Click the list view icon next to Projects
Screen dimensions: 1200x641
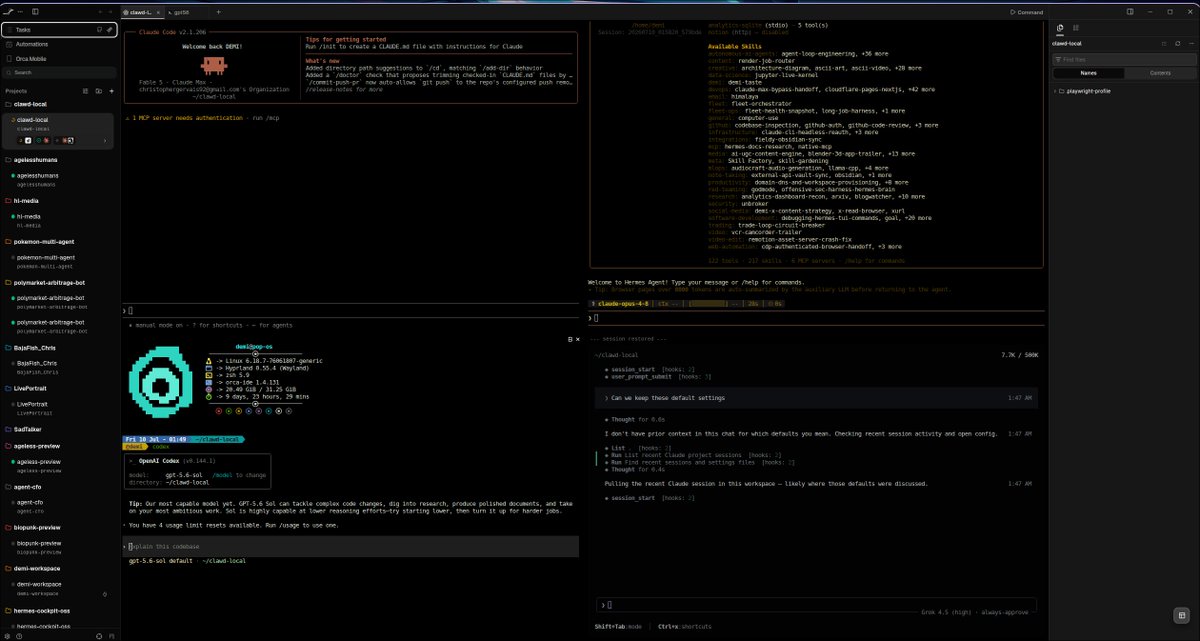(x=86, y=91)
